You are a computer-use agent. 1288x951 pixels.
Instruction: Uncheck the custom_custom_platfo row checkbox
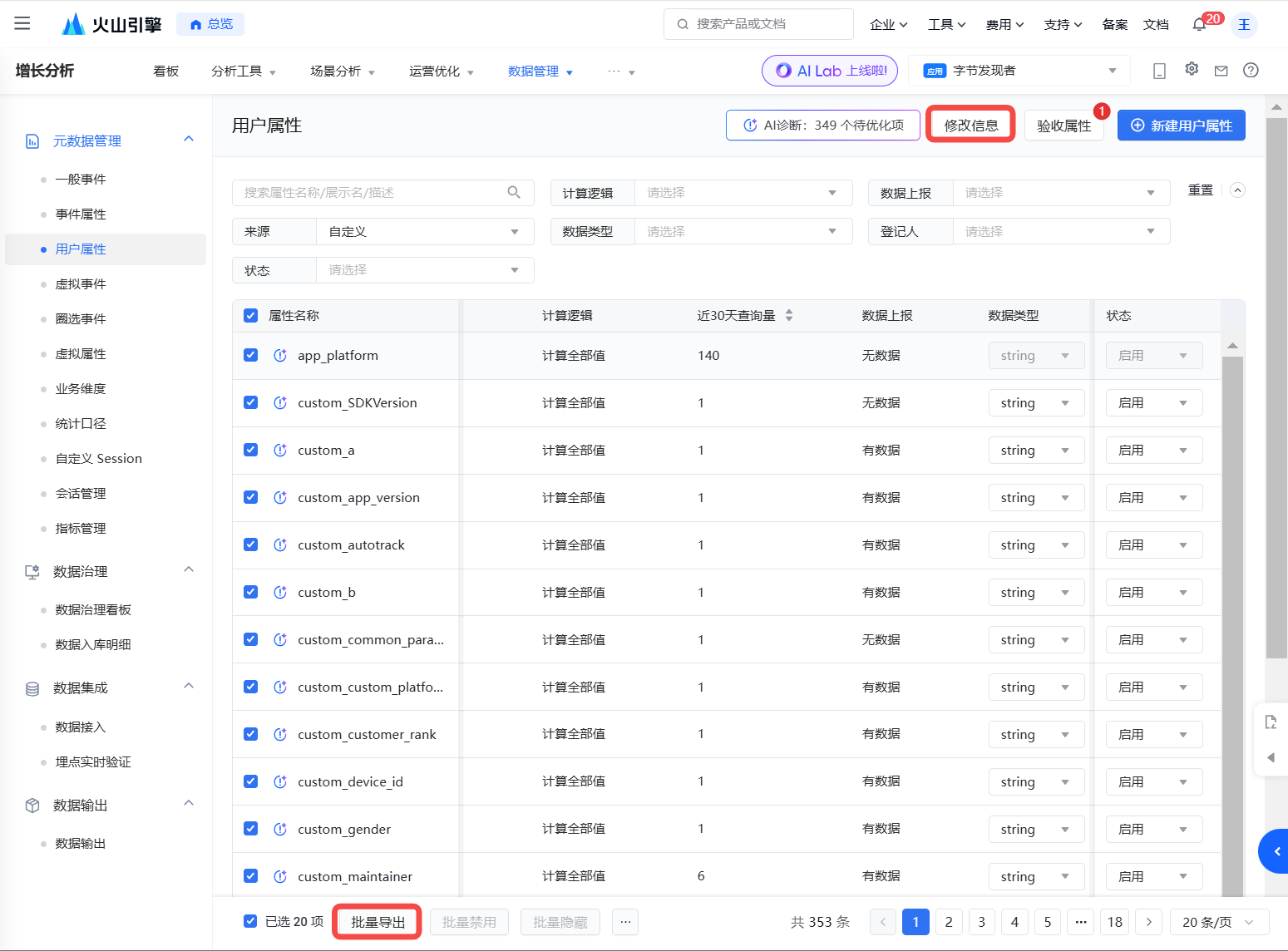click(x=250, y=687)
